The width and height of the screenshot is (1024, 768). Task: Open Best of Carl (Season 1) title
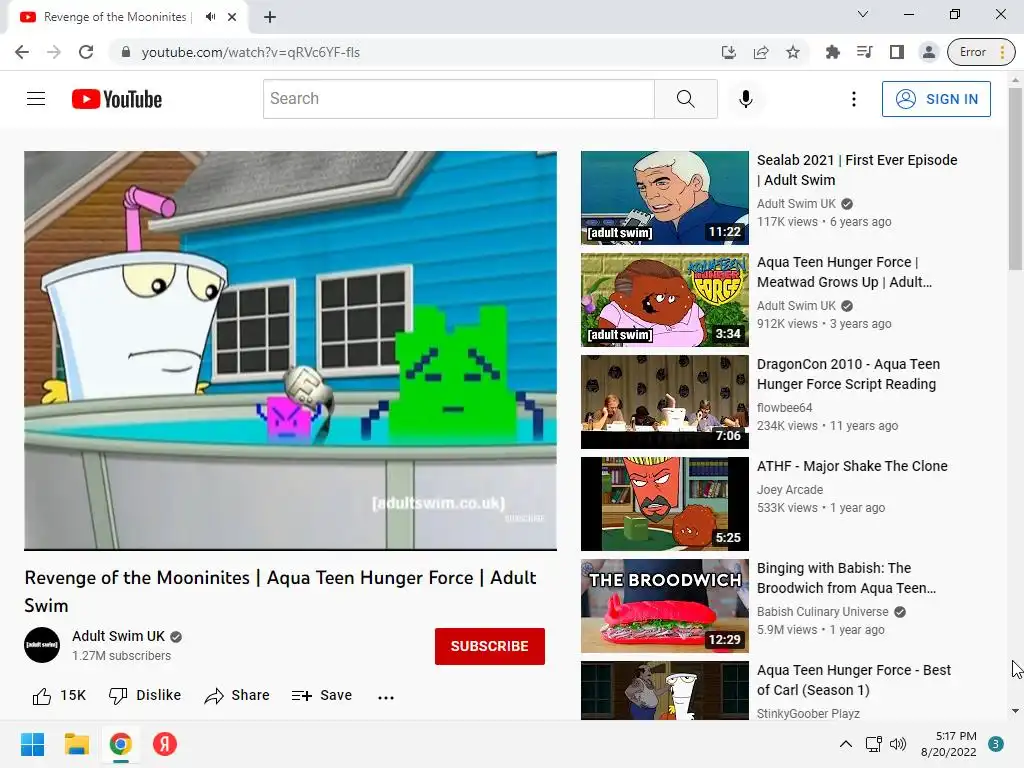click(x=854, y=680)
